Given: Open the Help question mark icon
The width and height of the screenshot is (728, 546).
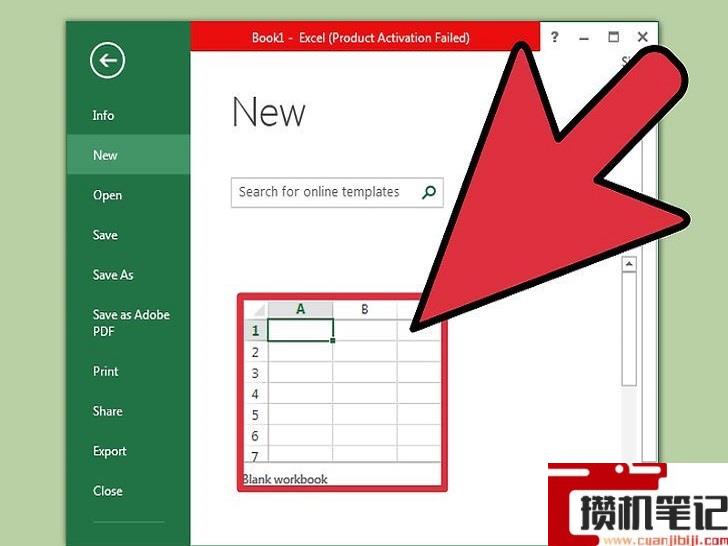Looking at the screenshot, I should click(x=554, y=37).
